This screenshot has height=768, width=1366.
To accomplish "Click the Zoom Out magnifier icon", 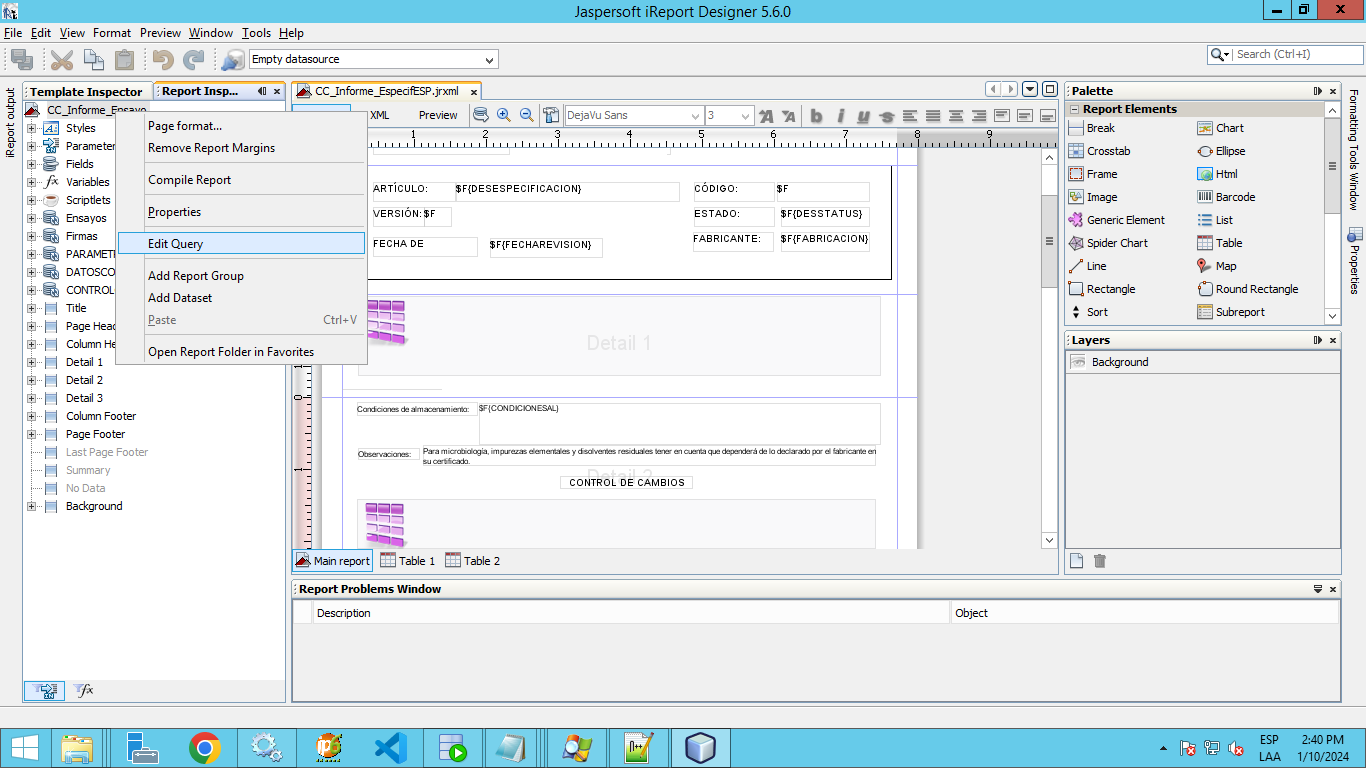I will pos(527,115).
